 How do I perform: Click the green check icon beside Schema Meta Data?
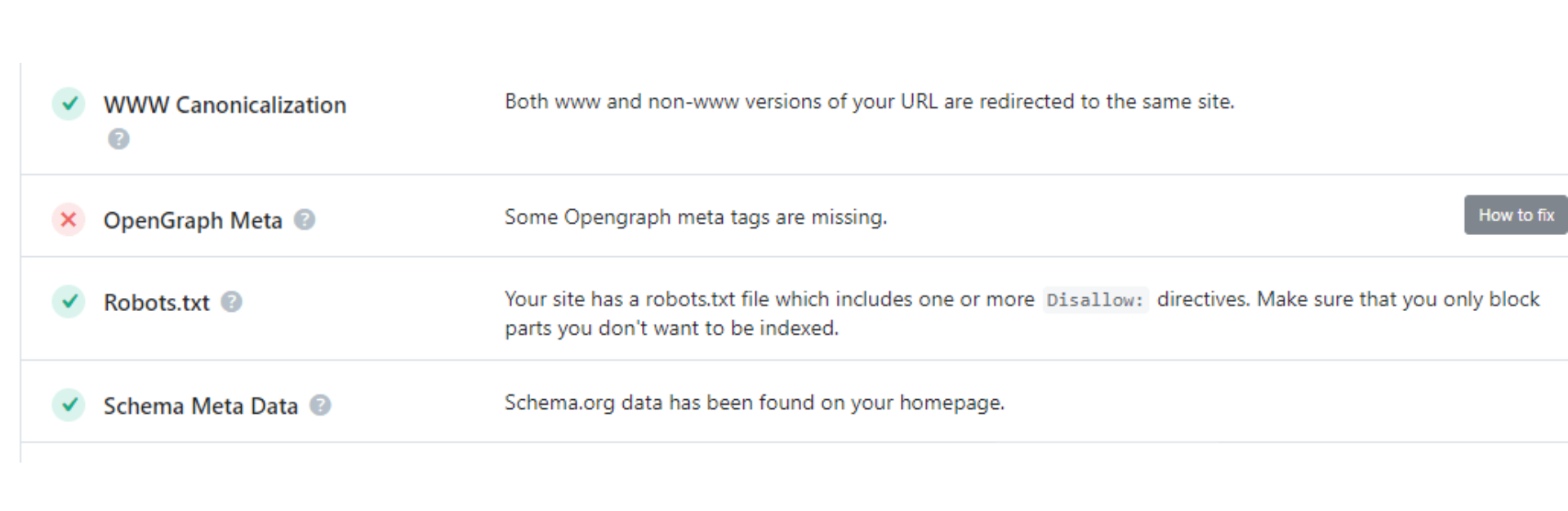(69, 405)
